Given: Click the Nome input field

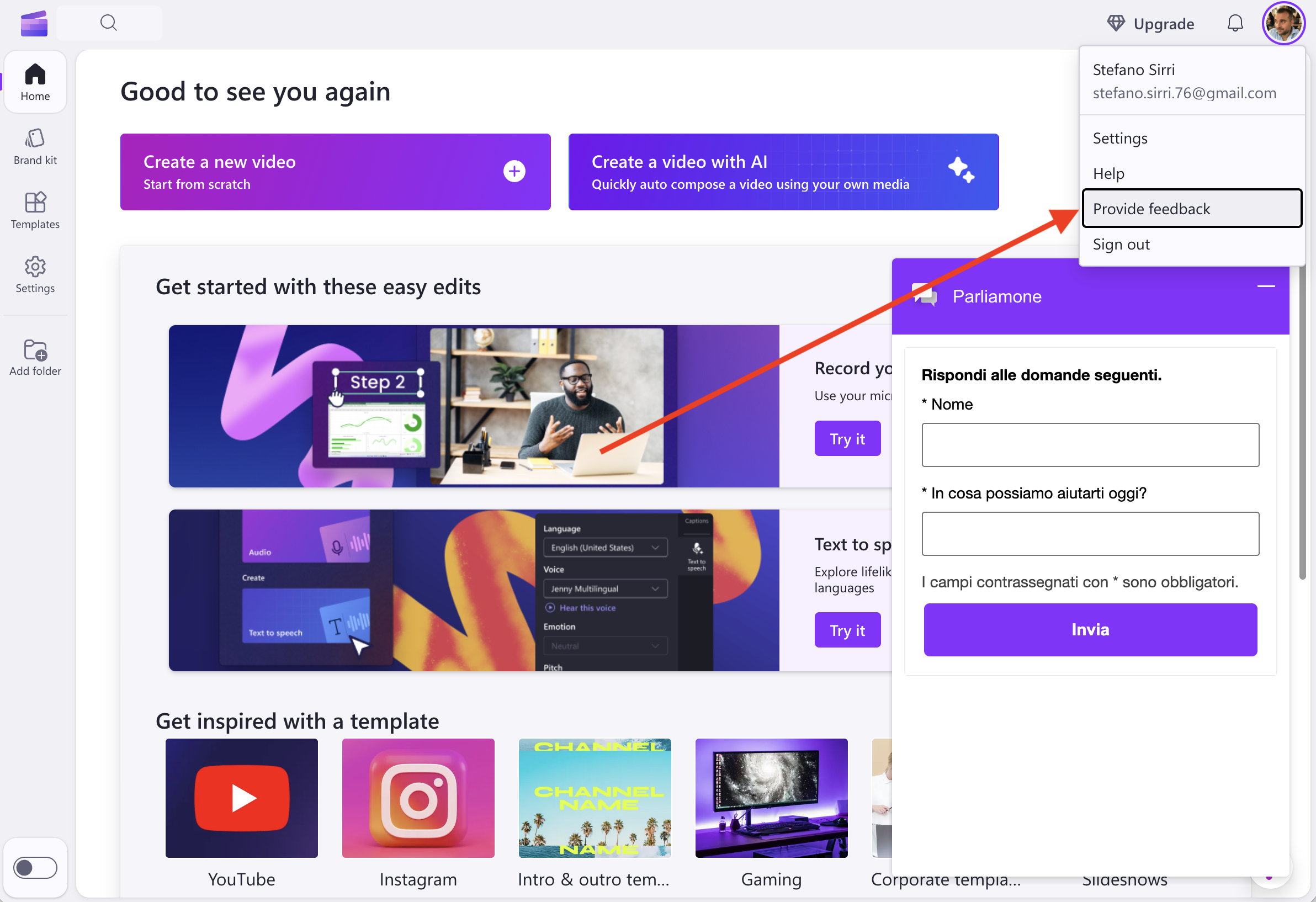Looking at the screenshot, I should pyautogui.click(x=1090, y=444).
